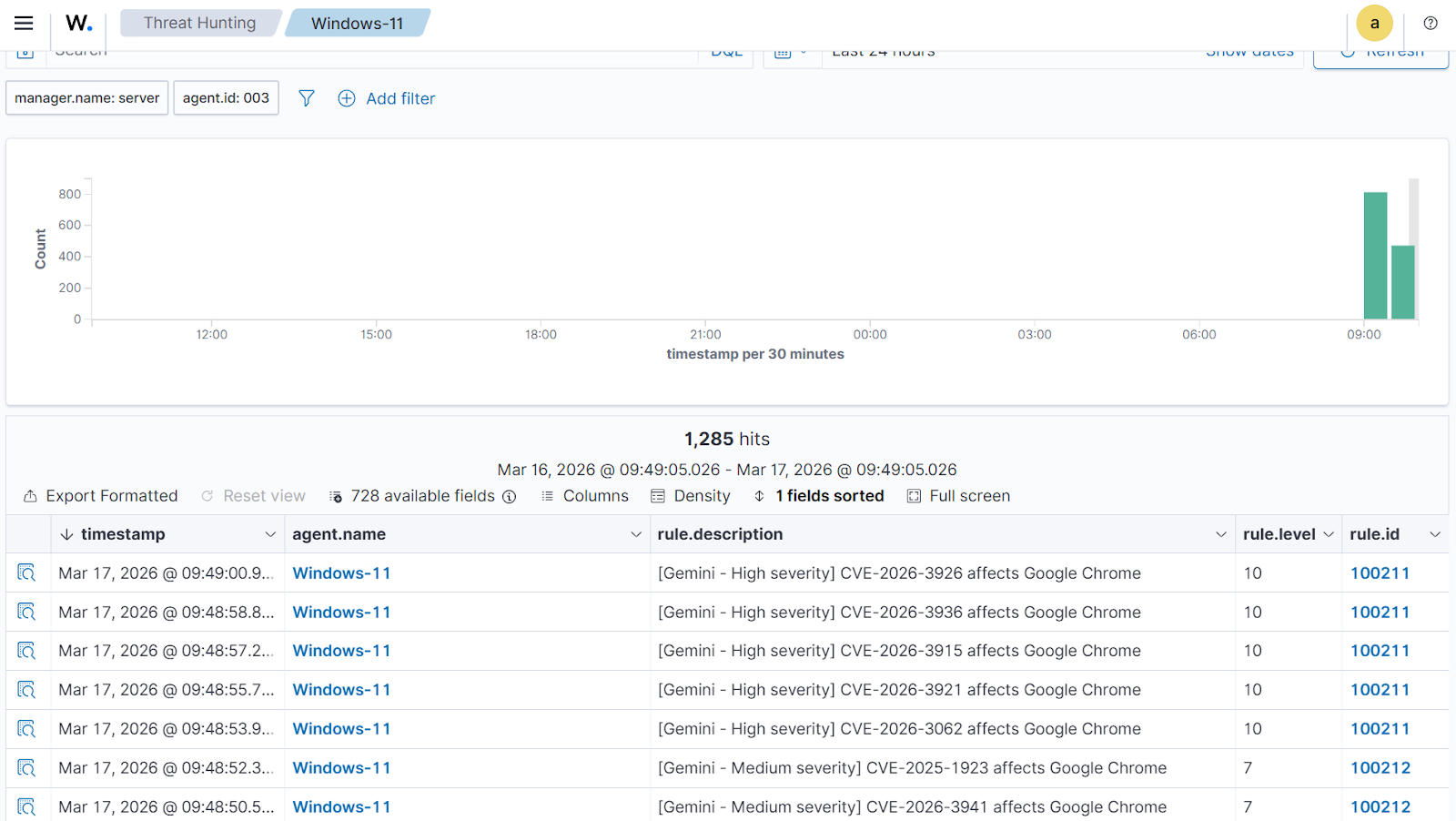Select the Windows-11 tab
The width and height of the screenshot is (1456, 821).
point(357,23)
